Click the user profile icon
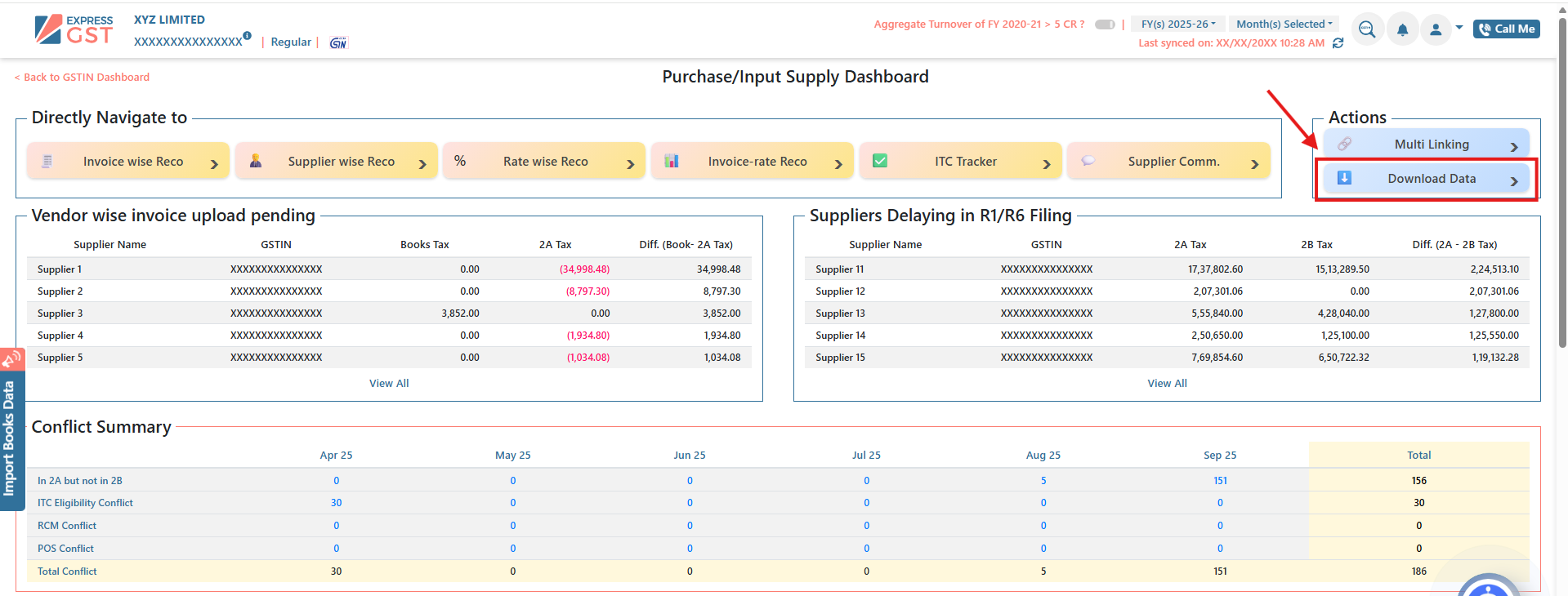This screenshot has height=596, width=1568. (x=1436, y=30)
